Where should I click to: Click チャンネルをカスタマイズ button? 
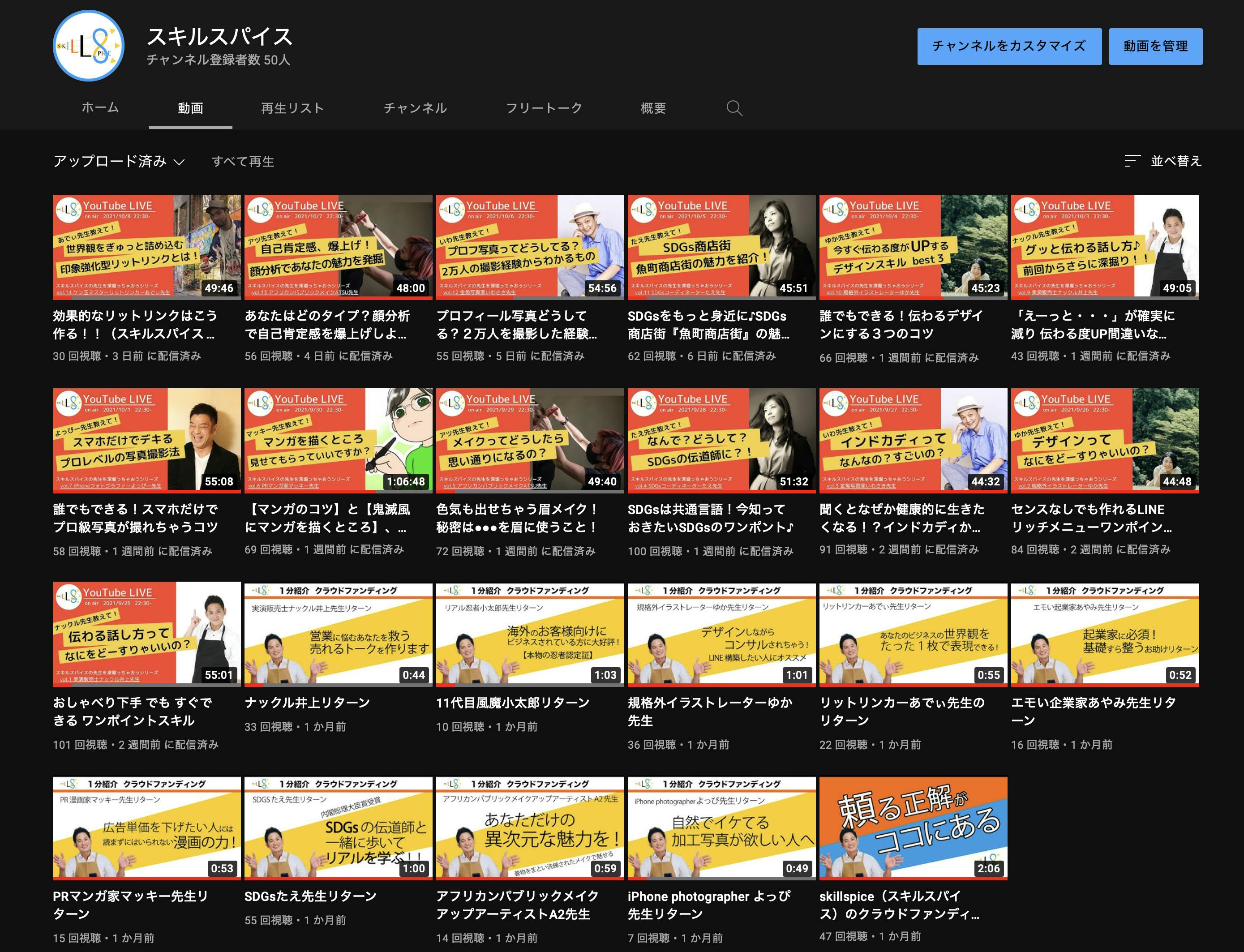[x=1009, y=47]
